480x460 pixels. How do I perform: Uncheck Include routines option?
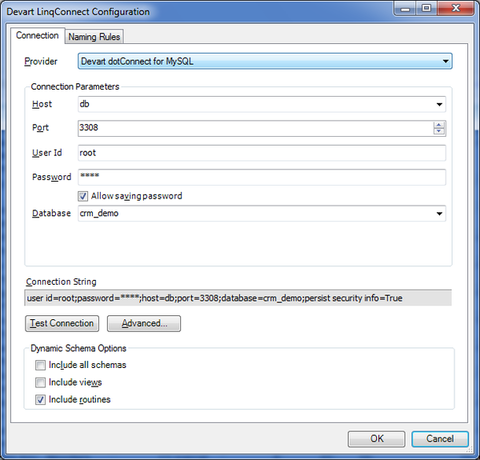[40, 400]
